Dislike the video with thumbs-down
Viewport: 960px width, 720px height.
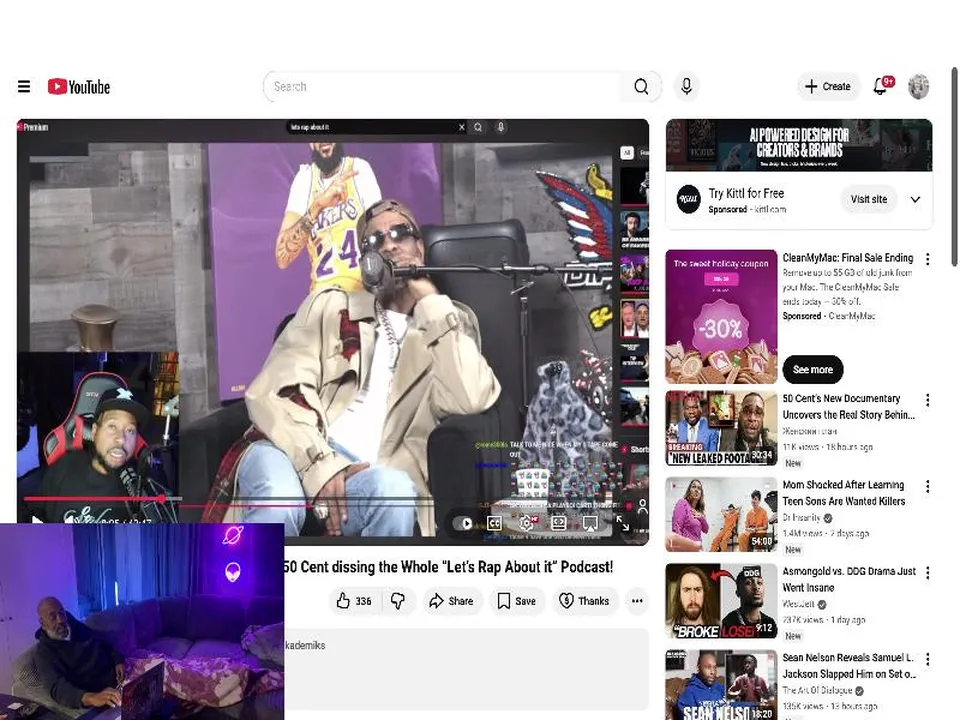tap(398, 601)
